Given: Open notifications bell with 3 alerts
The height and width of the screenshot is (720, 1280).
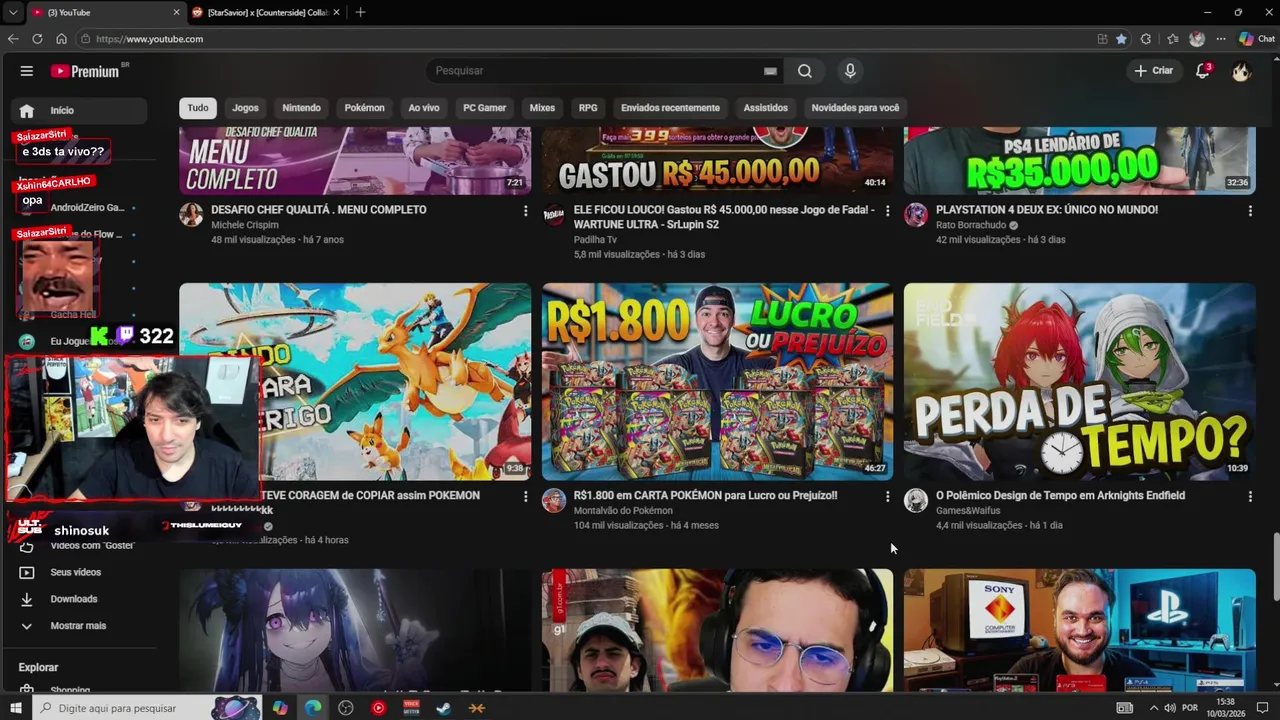Looking at the screenshot, I should 1203,71.
